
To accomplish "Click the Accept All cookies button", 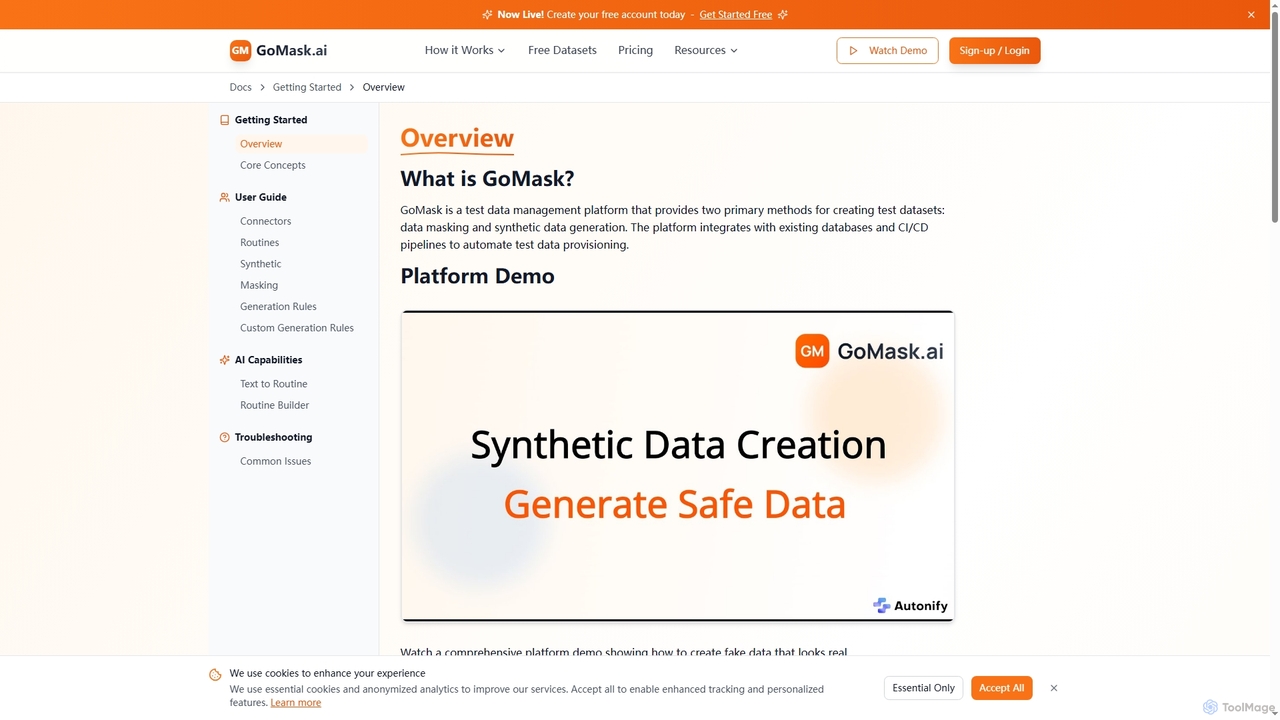I will [x=1002, y=688].
